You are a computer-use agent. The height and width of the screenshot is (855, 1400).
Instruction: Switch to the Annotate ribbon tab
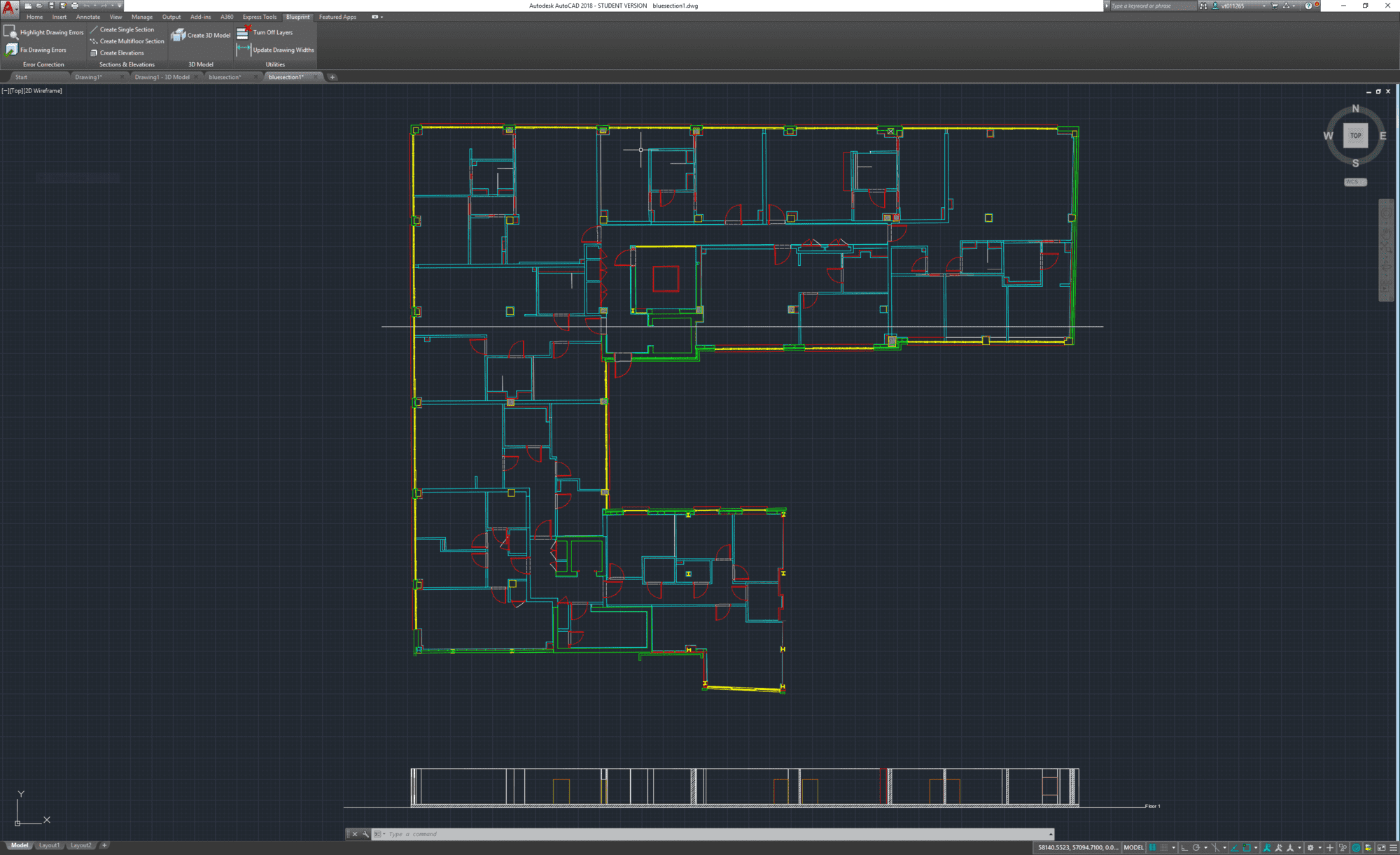pyautogui.click(x=87, y=17)
